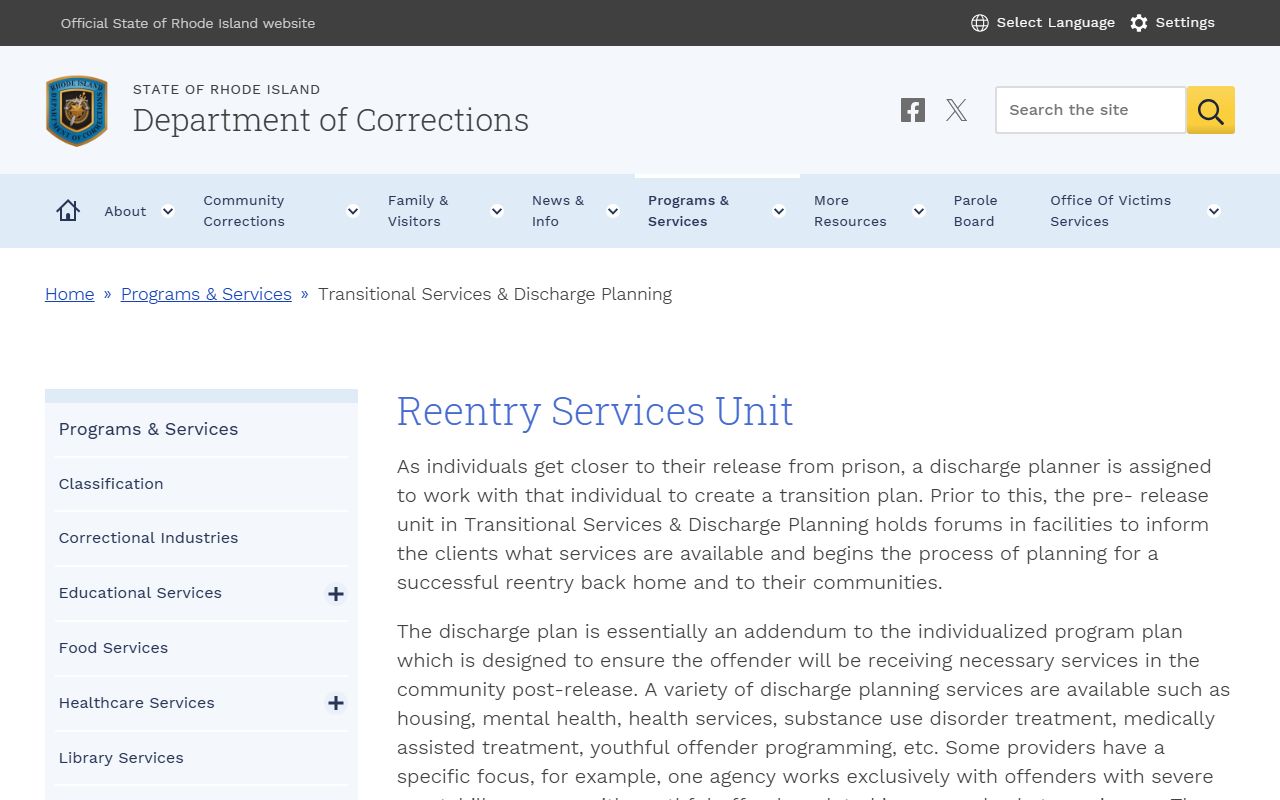Open the Programs & Services nav menu item
The height and width of the screenshot is (800, 1280).
pos(689,211)
